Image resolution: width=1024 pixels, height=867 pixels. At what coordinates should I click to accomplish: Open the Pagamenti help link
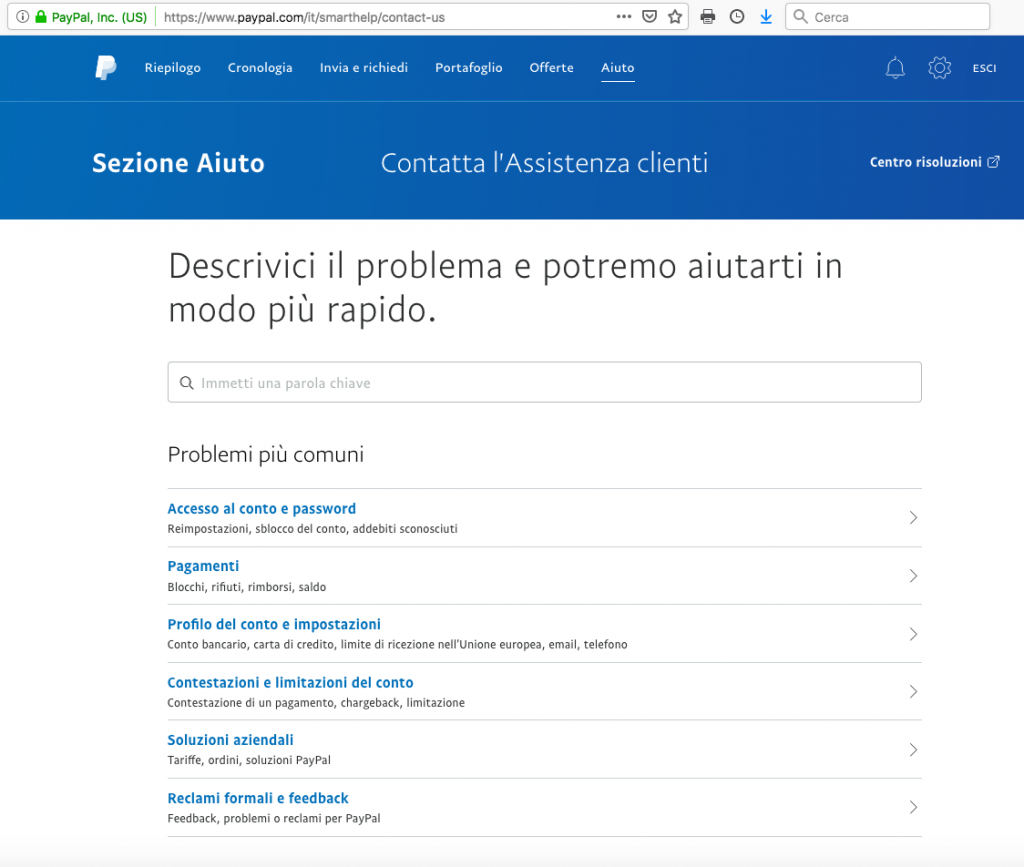pyautogui.click(x=203, y=566)
